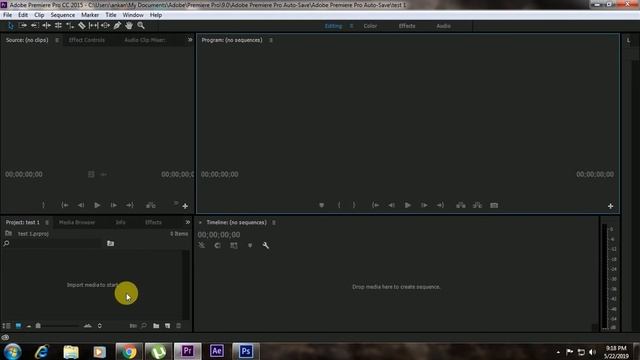
Task: Open Program monitor Button Editor plus
Action: (610, 206)
